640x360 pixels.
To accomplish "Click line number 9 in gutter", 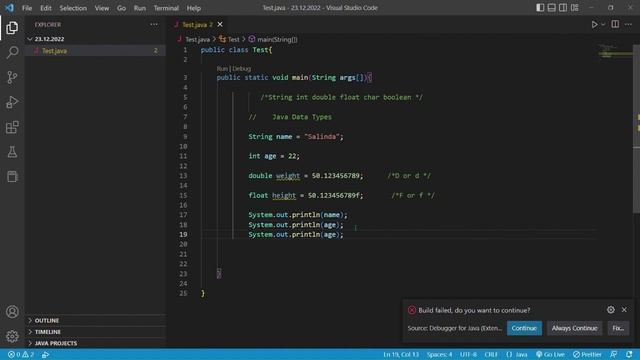I will pyautogui.click(x=185, y=137).
